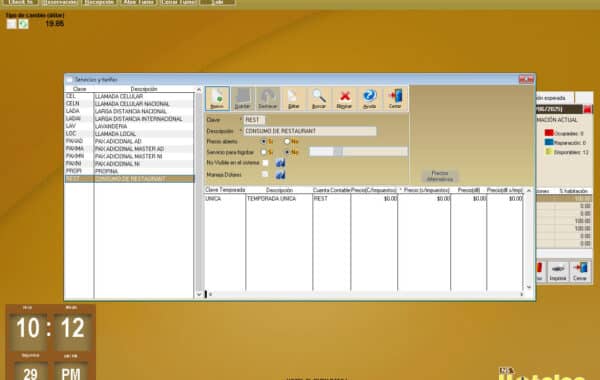Click scroll-down arrow of price table
Viewport: 600px width, 380px height.
coord(529,287)
